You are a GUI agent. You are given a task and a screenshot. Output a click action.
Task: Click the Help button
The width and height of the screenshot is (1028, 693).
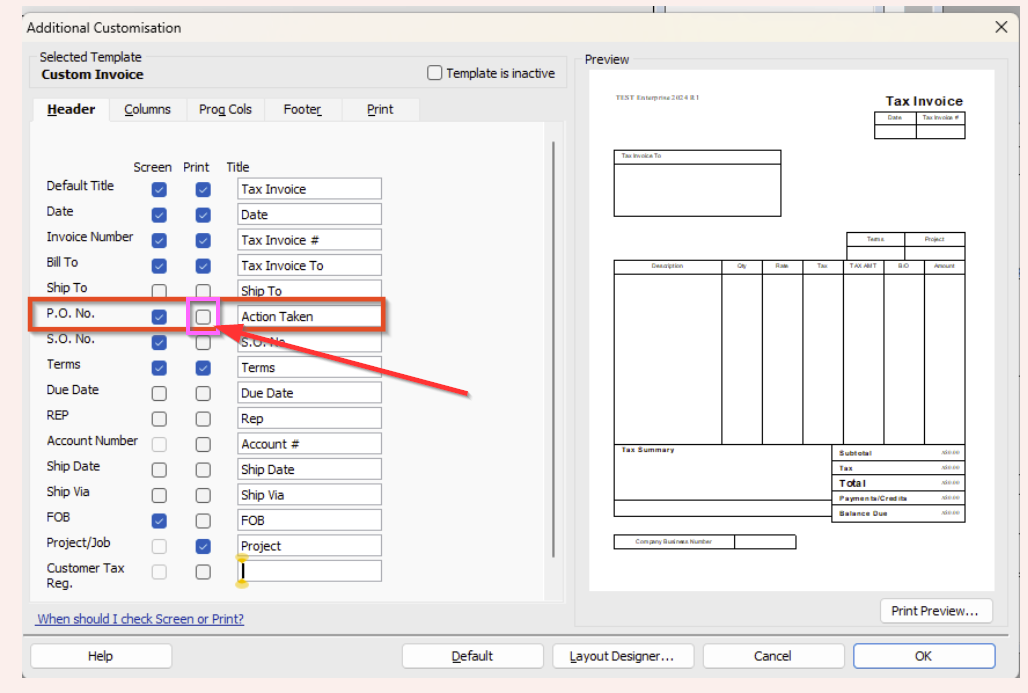pos(101,656)
